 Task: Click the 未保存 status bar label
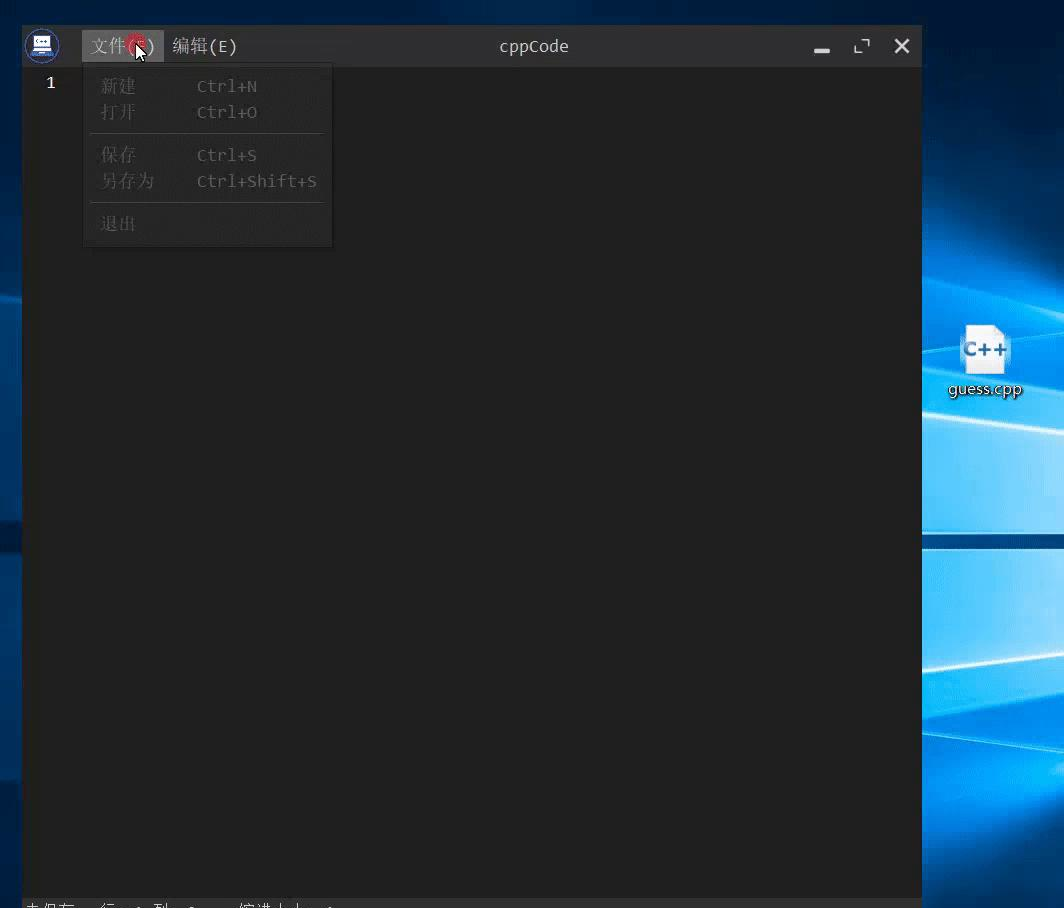50,904
